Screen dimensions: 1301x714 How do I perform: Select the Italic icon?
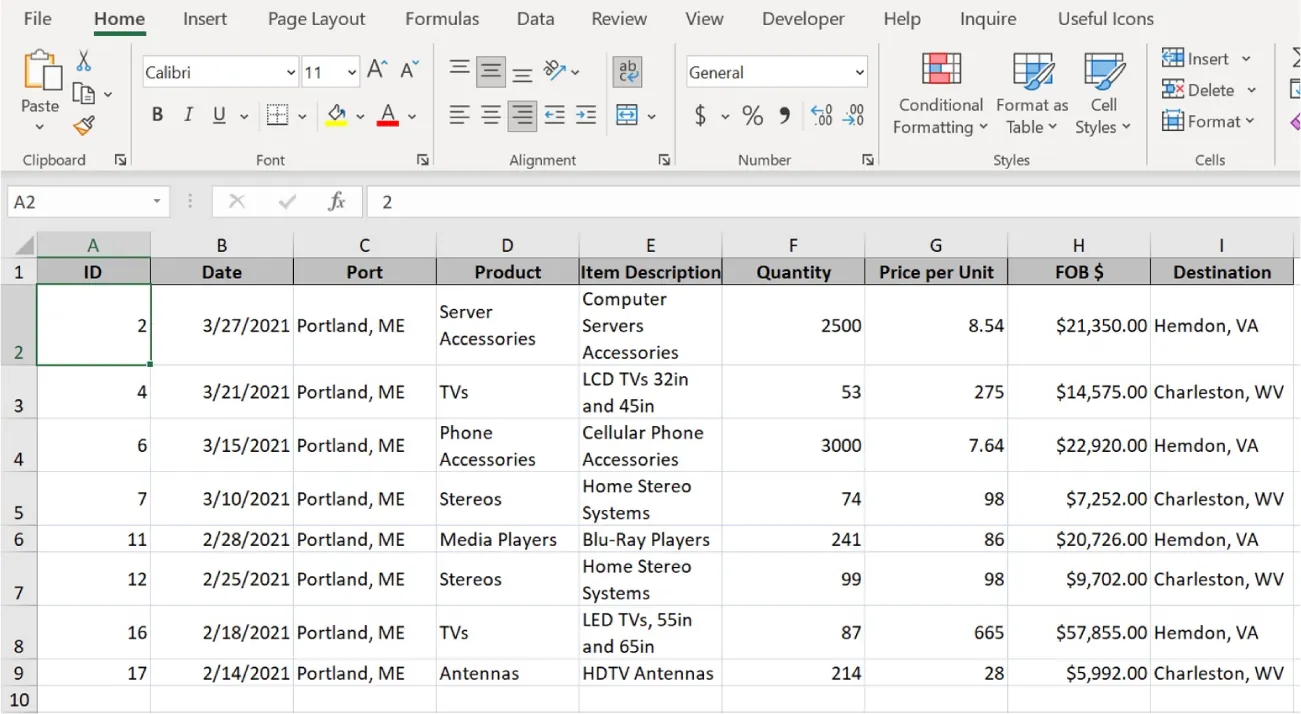click(x=187, y=114)
